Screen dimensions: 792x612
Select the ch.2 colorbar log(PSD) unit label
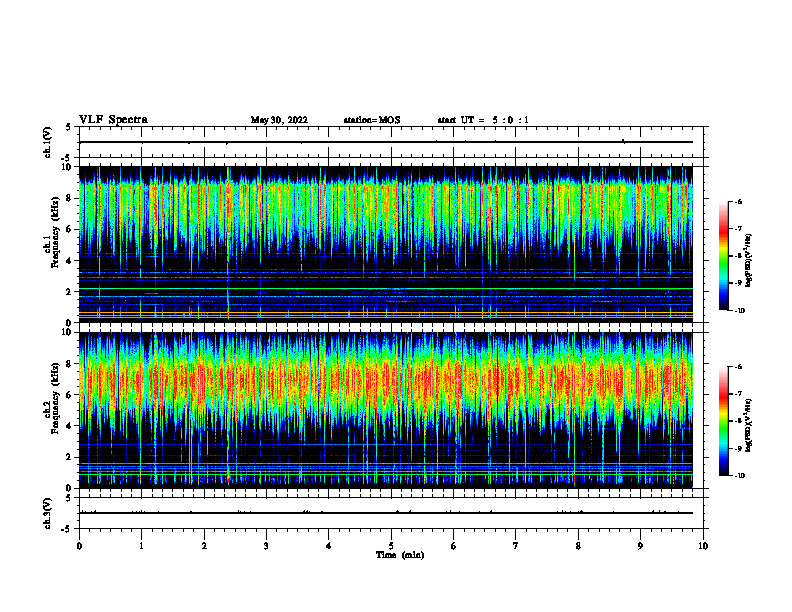point(749,425)
